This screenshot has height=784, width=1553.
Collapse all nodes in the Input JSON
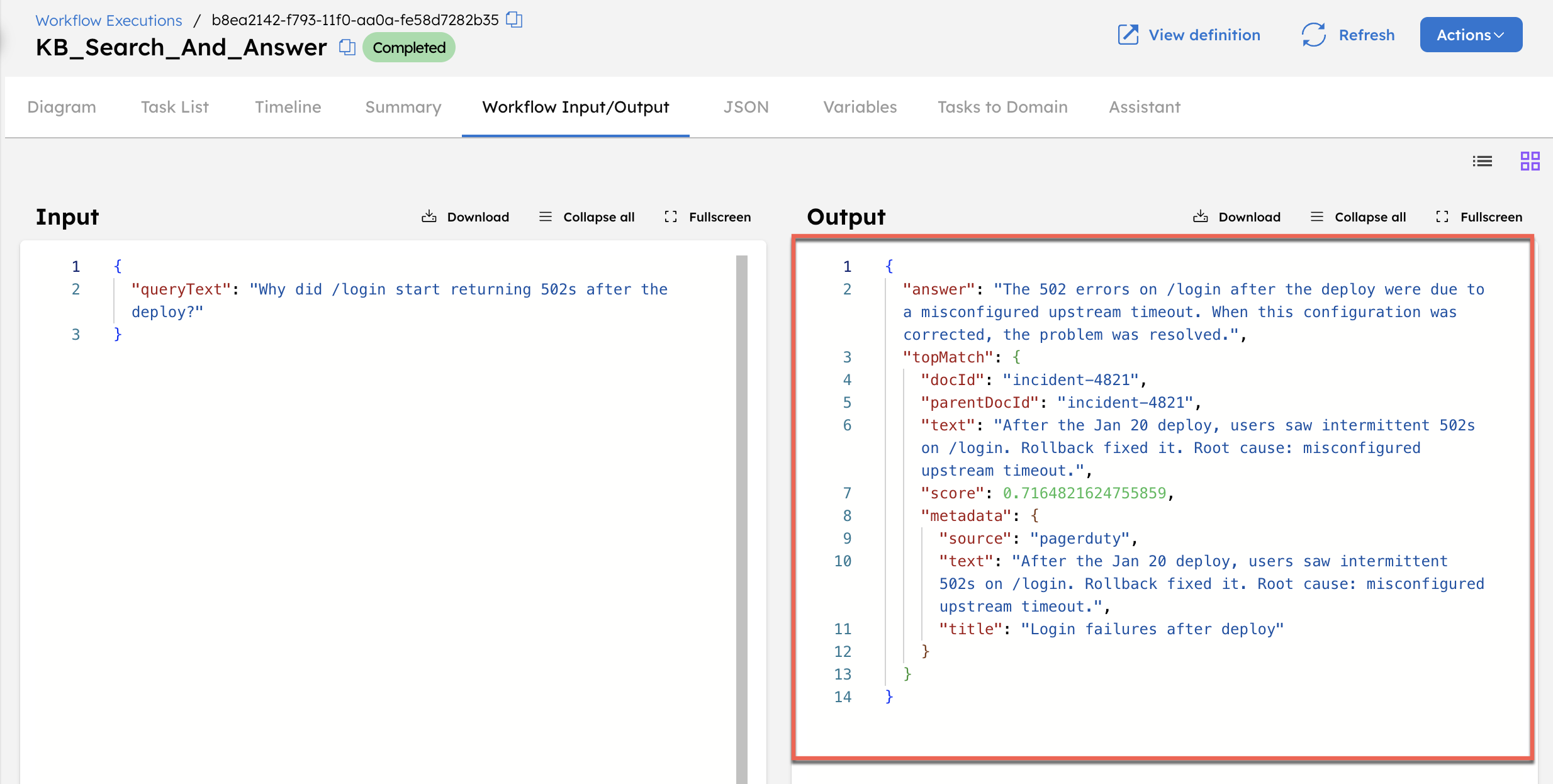[586, 216]
